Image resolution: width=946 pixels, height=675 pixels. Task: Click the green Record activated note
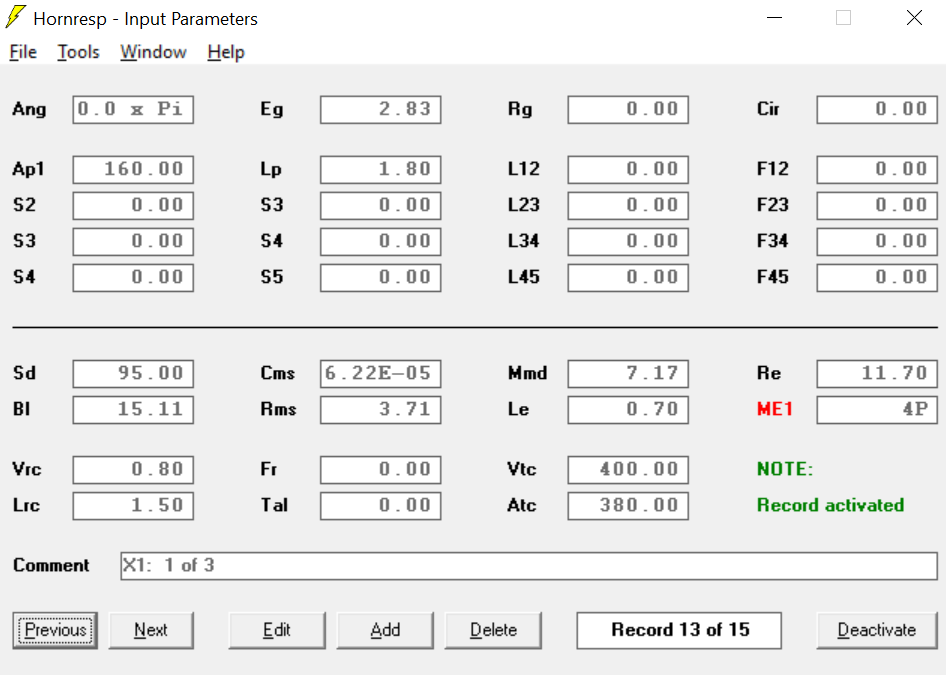(831, 505)
